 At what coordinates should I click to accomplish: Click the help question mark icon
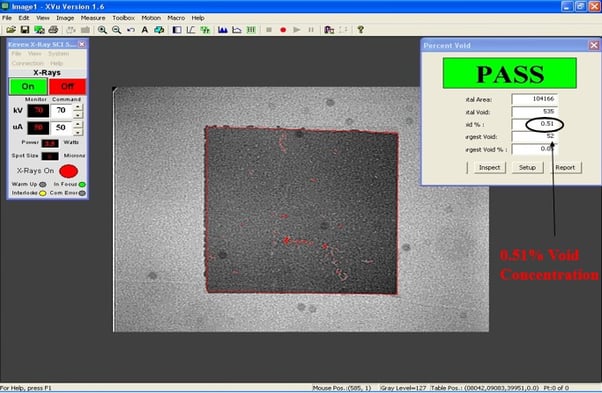[x=361, y=30]
